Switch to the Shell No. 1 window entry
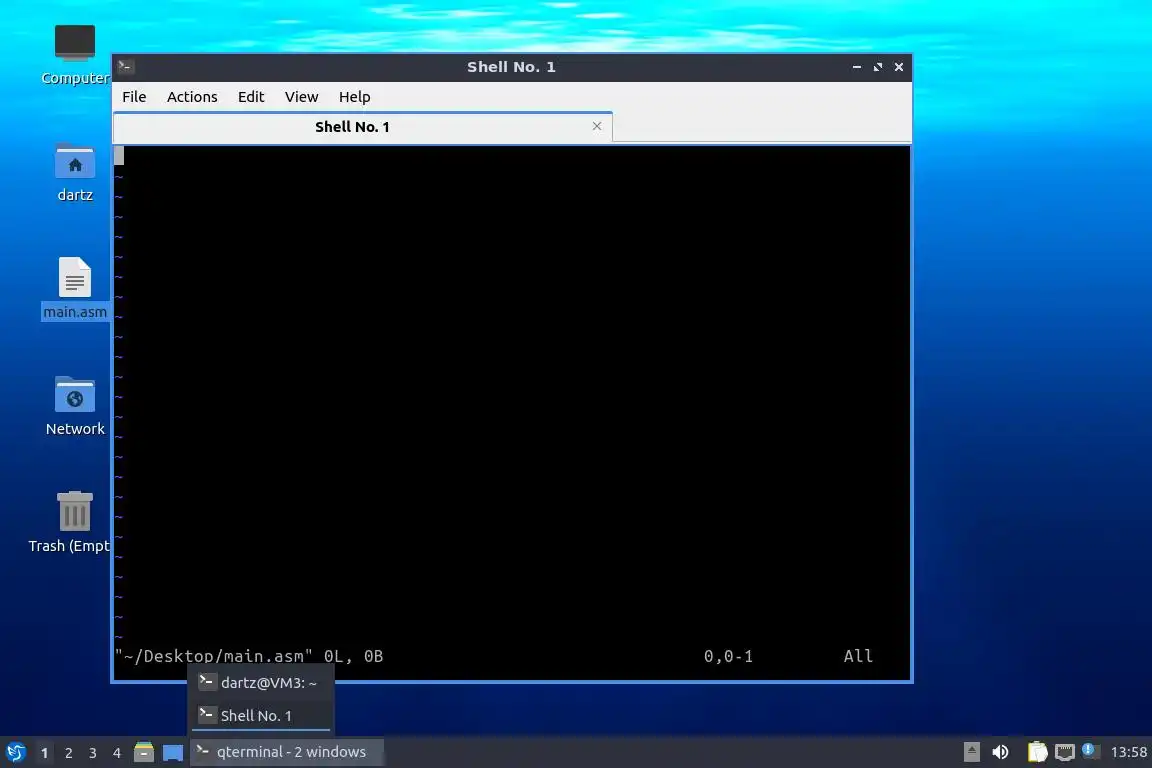This screenshot has width=1152, height=768. 261,716
